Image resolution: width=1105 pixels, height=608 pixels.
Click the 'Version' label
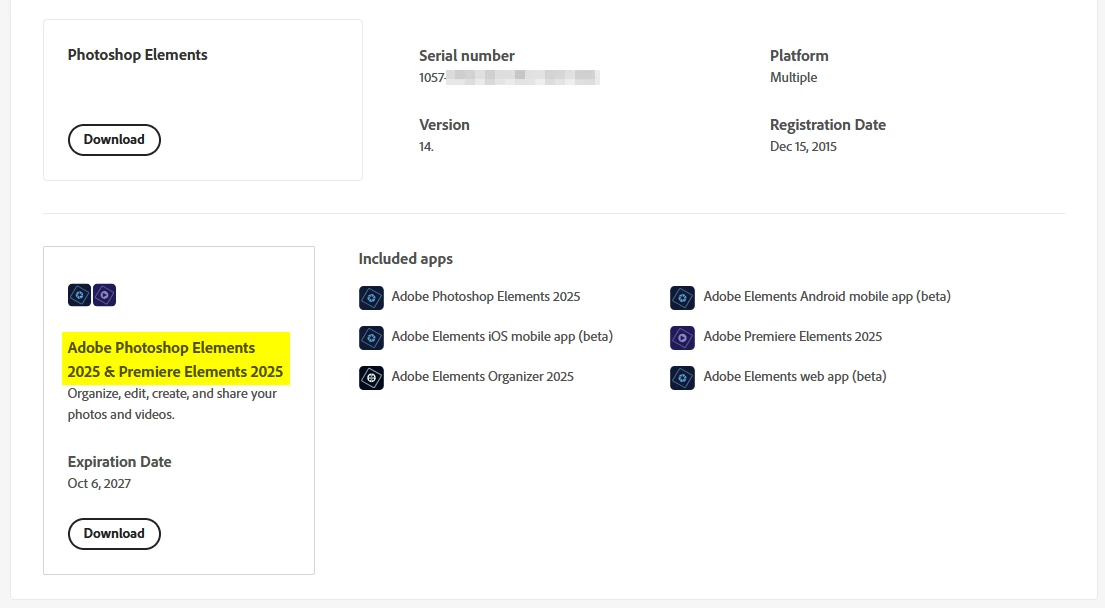coord(444,125)
